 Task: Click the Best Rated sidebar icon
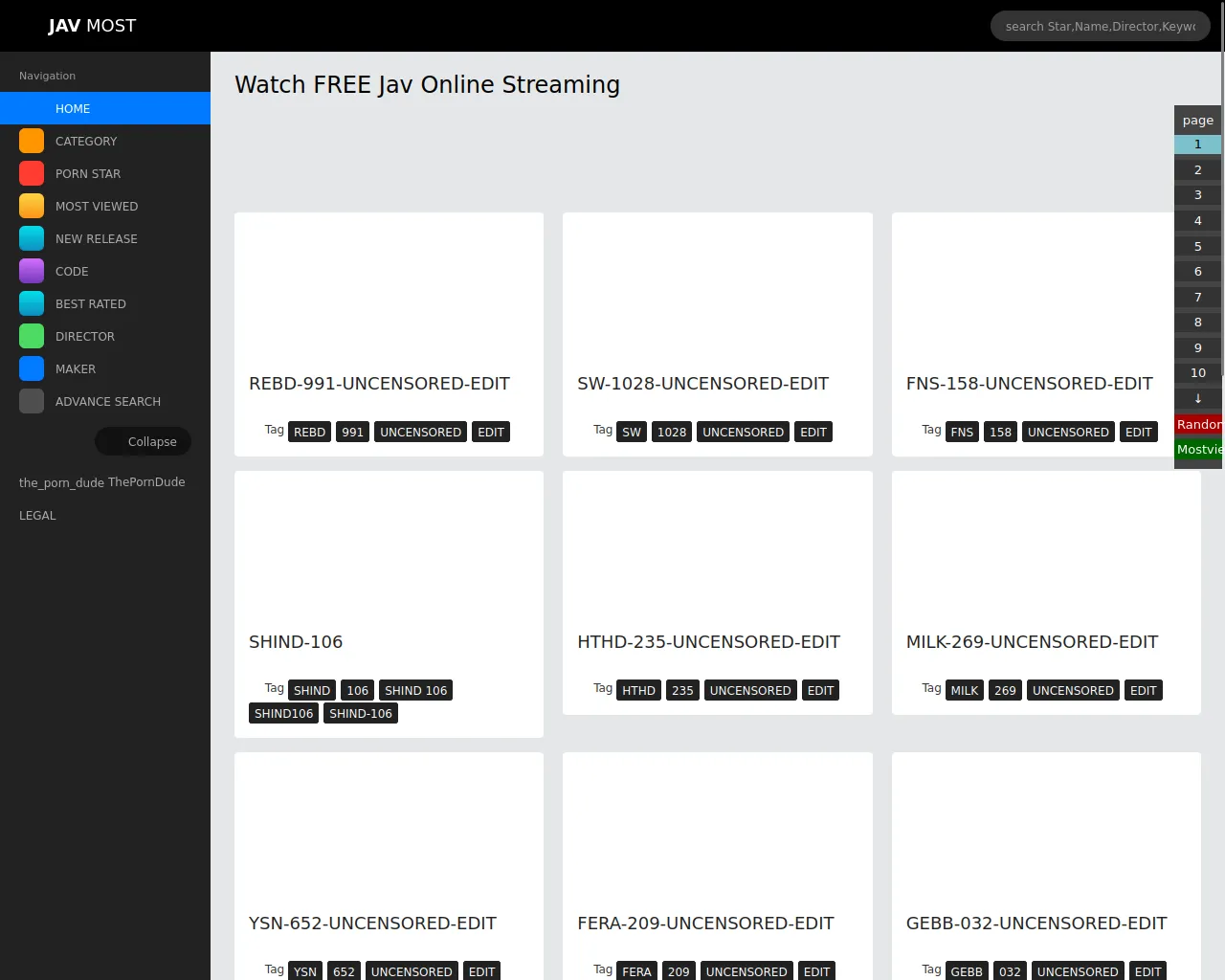[32, 303]
